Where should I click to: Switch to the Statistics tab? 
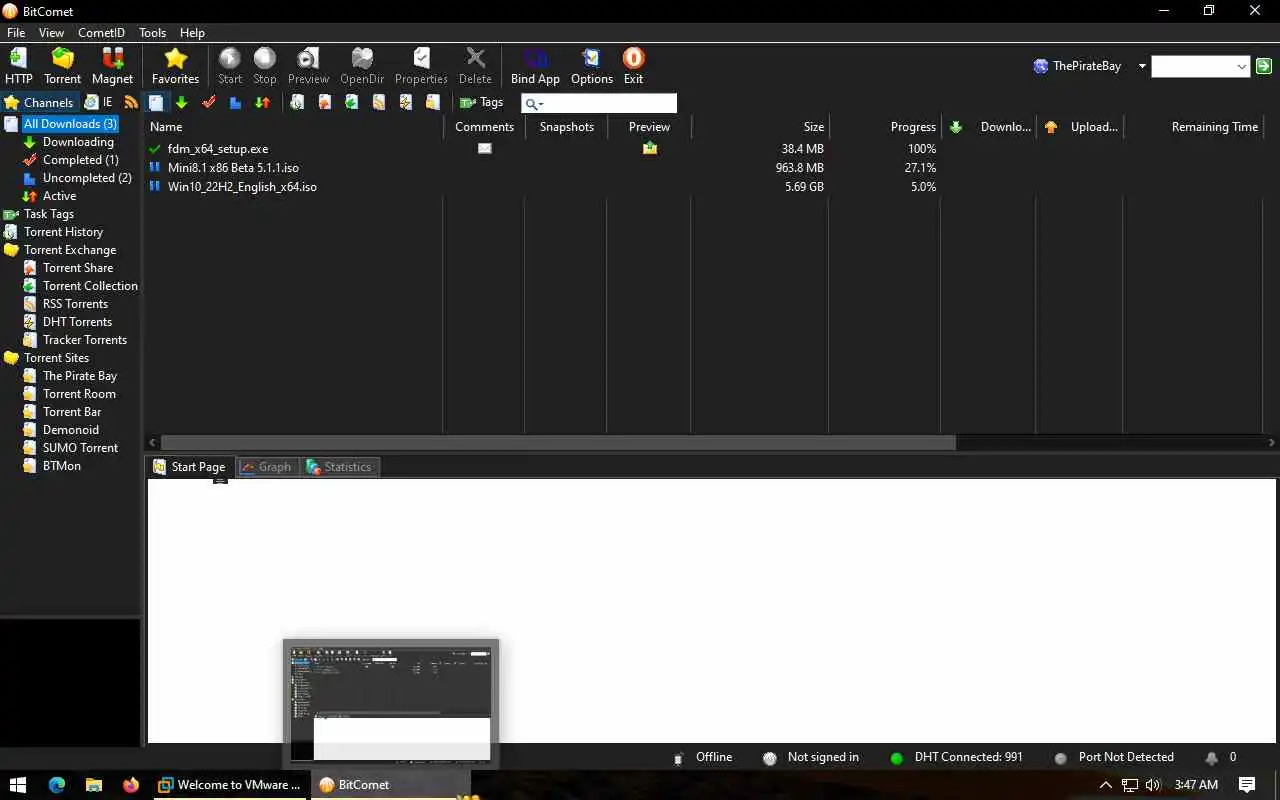click(x=338, y=467)
